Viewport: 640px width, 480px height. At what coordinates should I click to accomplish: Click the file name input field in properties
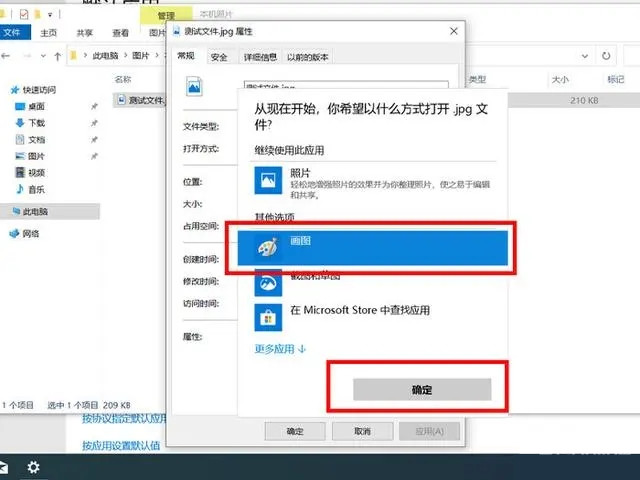346,85
